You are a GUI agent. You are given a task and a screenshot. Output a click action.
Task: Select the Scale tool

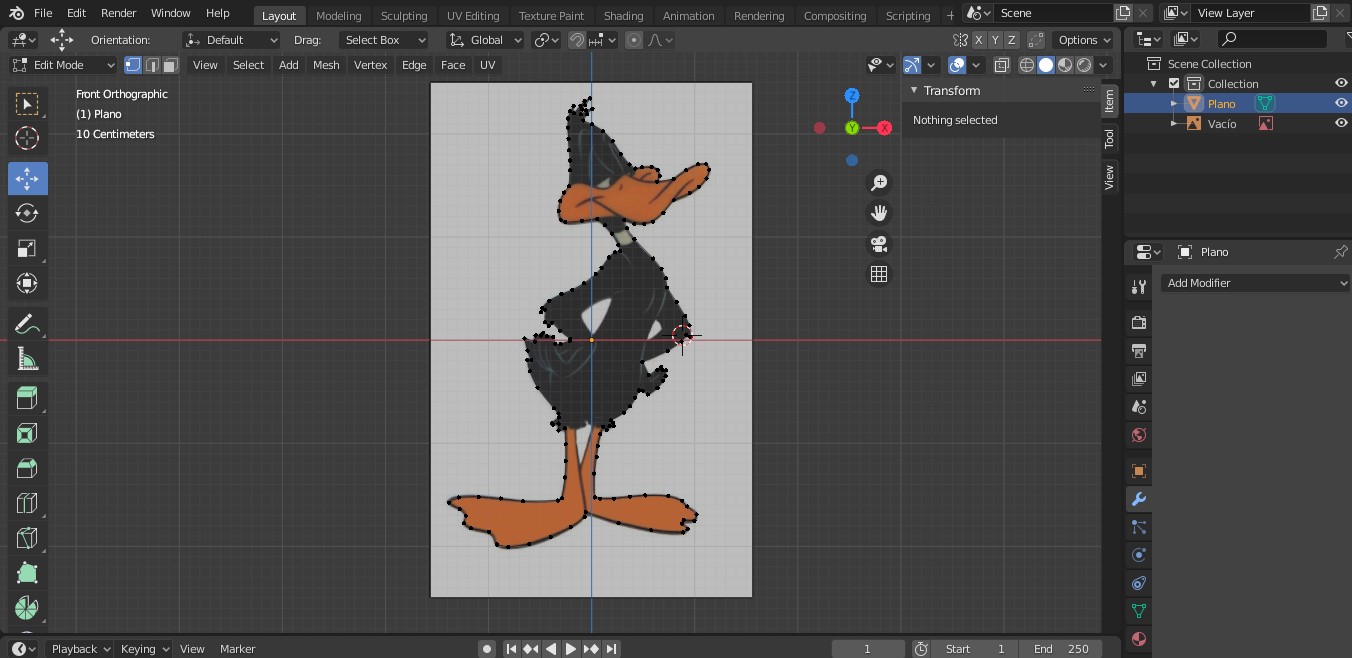(27, 249)
